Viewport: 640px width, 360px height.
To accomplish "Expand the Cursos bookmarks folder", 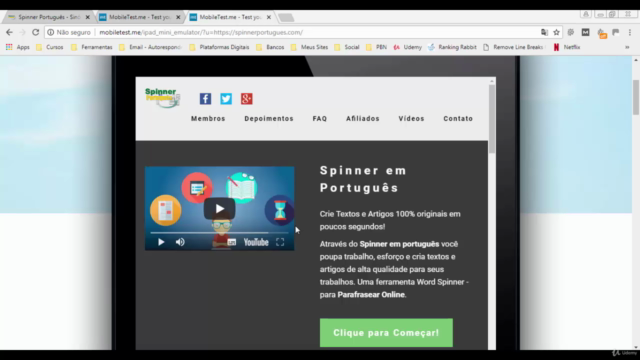I will pos(50,47).
